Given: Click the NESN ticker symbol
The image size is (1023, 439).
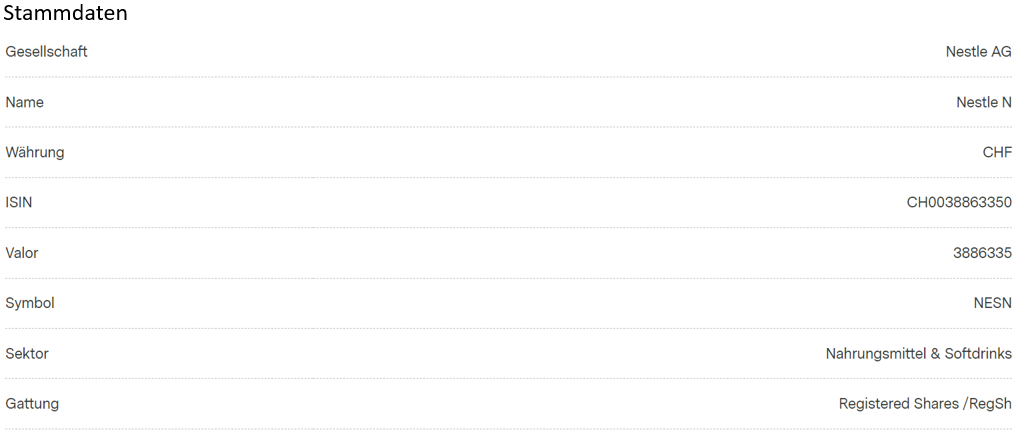Looking at the screenshot, I should click(992, 303).
